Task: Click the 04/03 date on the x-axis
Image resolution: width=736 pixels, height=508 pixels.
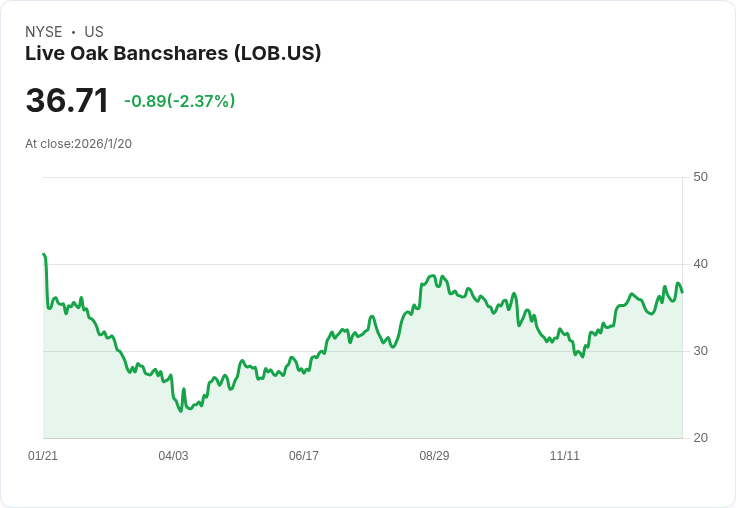Action: [173, 455]
